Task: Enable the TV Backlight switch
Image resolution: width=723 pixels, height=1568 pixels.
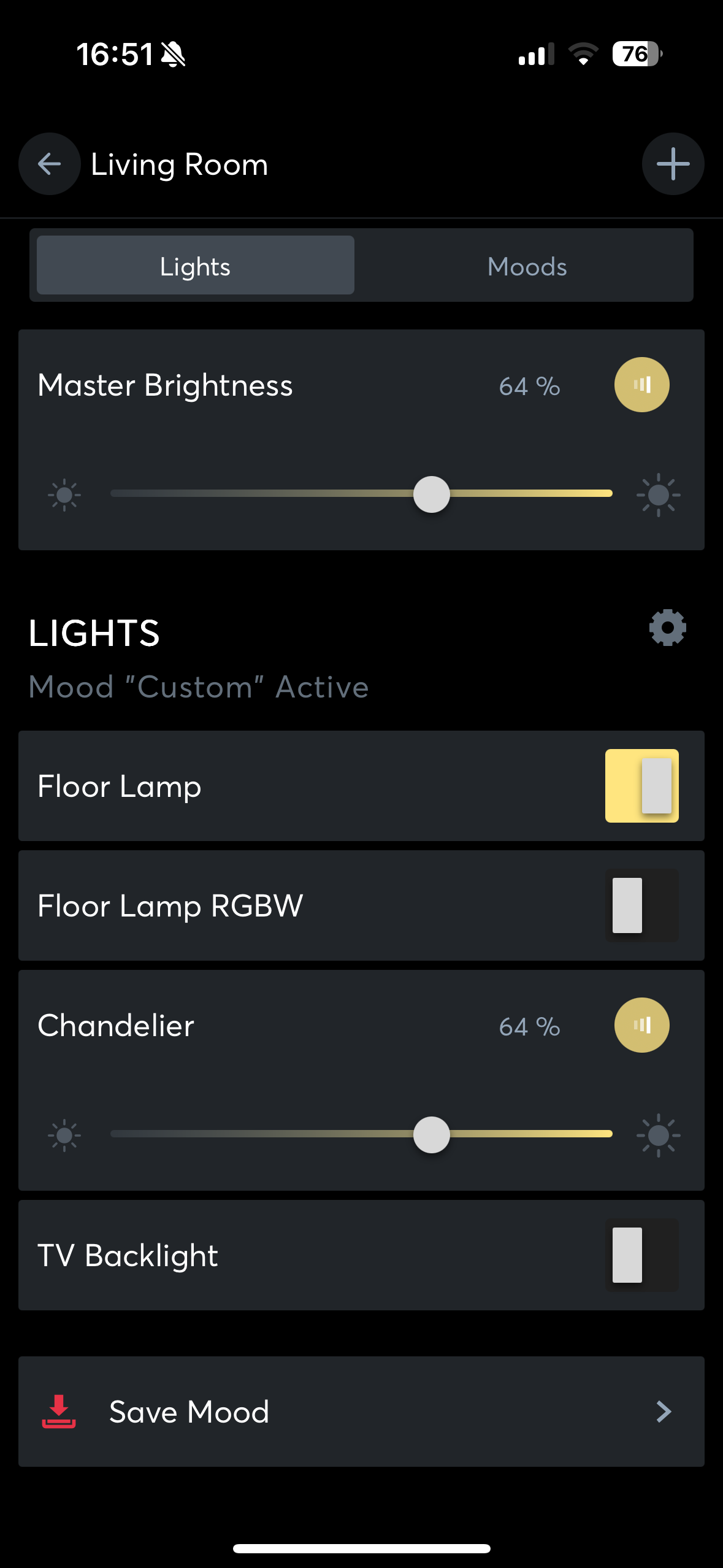Action: pos(641,1255)
